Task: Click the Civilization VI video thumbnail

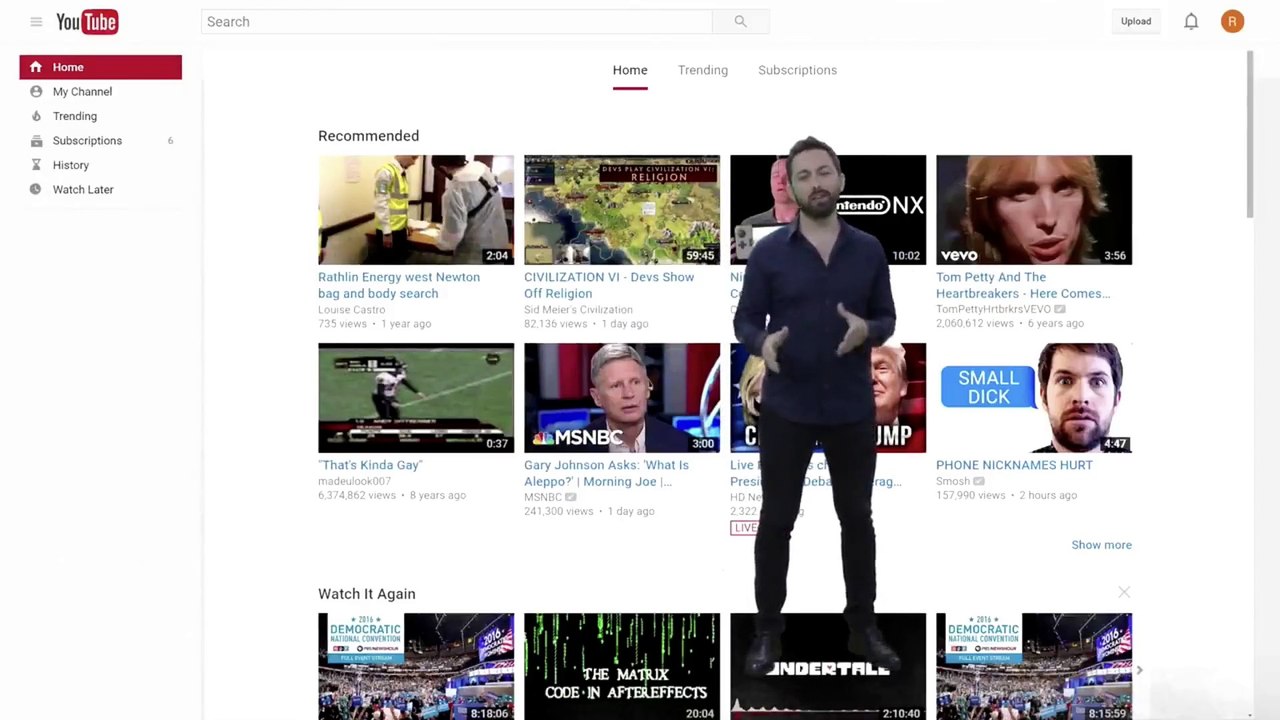Action: [x=622, y=209]
